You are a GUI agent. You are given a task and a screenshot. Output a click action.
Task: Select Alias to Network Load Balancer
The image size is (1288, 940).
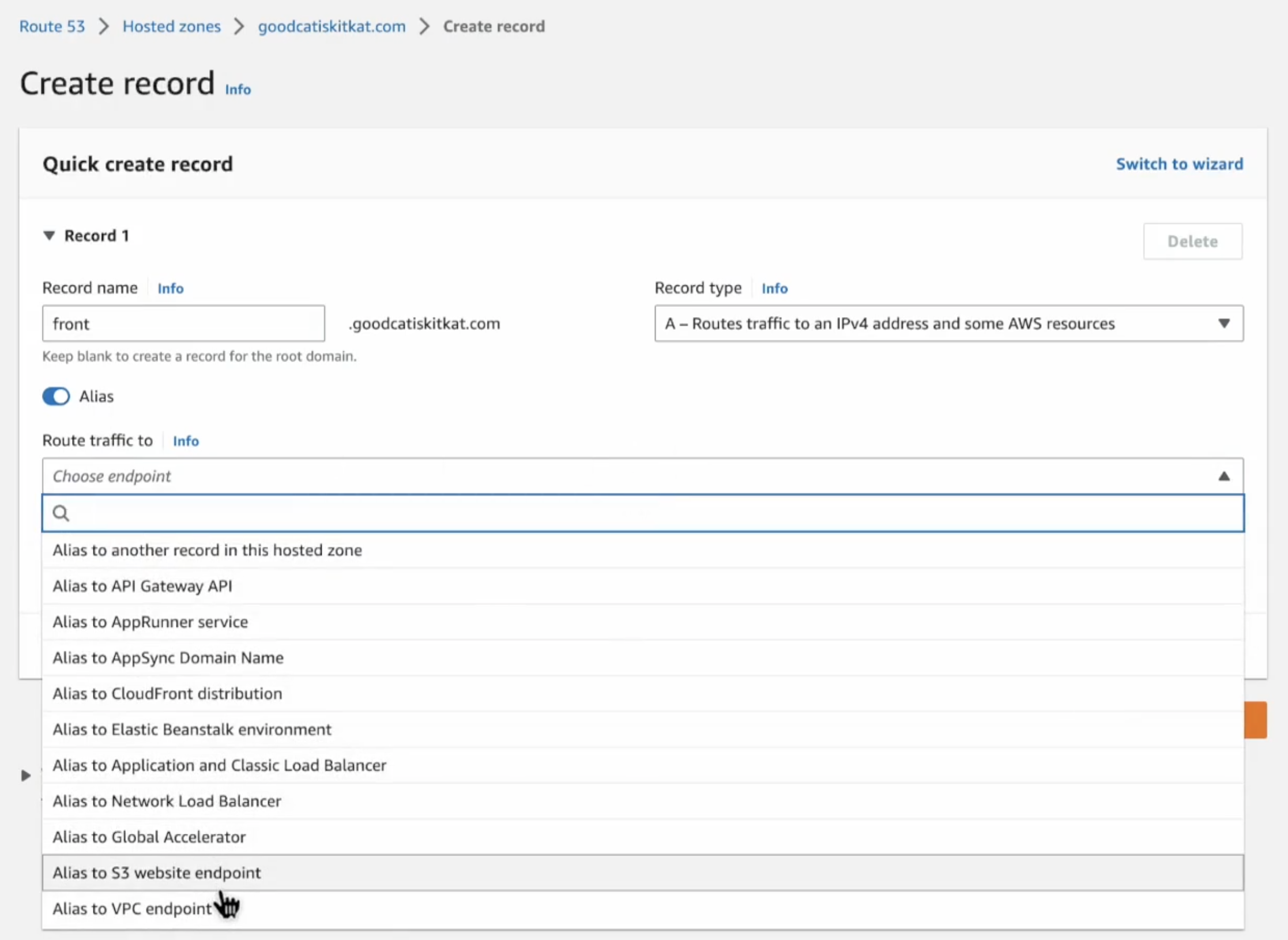click(x=643, y=801)
